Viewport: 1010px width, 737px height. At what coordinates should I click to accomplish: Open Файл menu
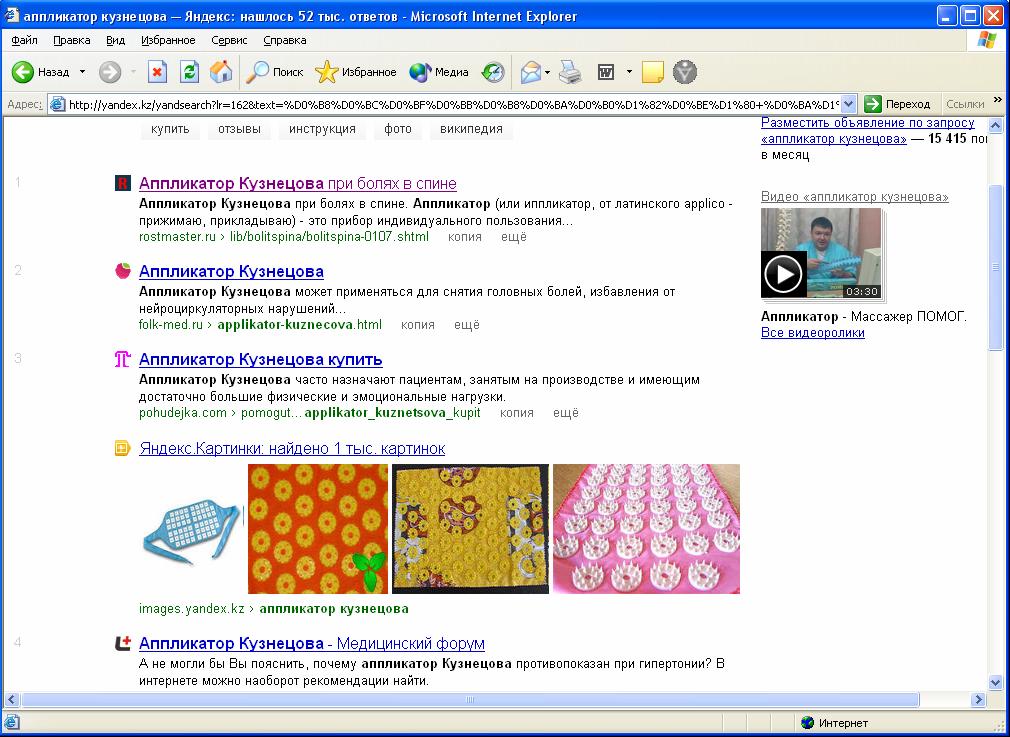point(24,40)
